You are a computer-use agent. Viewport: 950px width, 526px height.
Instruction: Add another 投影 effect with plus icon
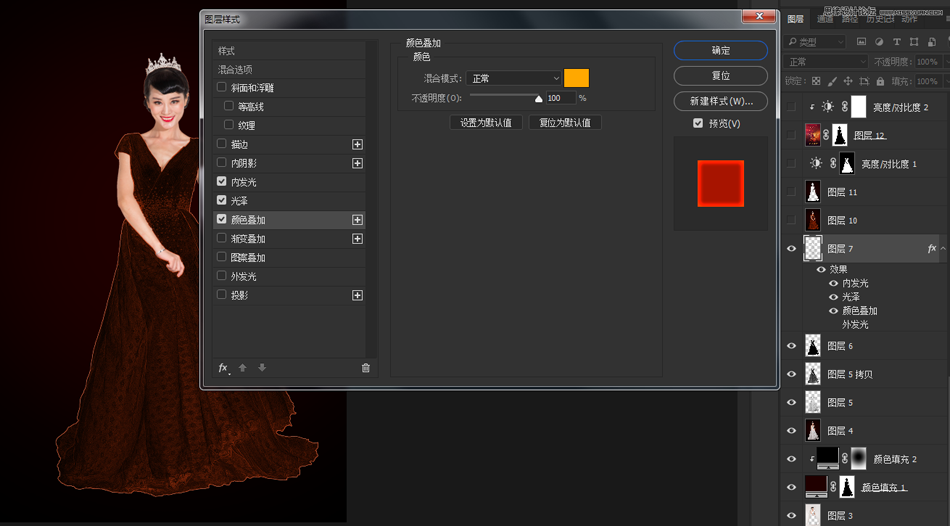point(357,295)
